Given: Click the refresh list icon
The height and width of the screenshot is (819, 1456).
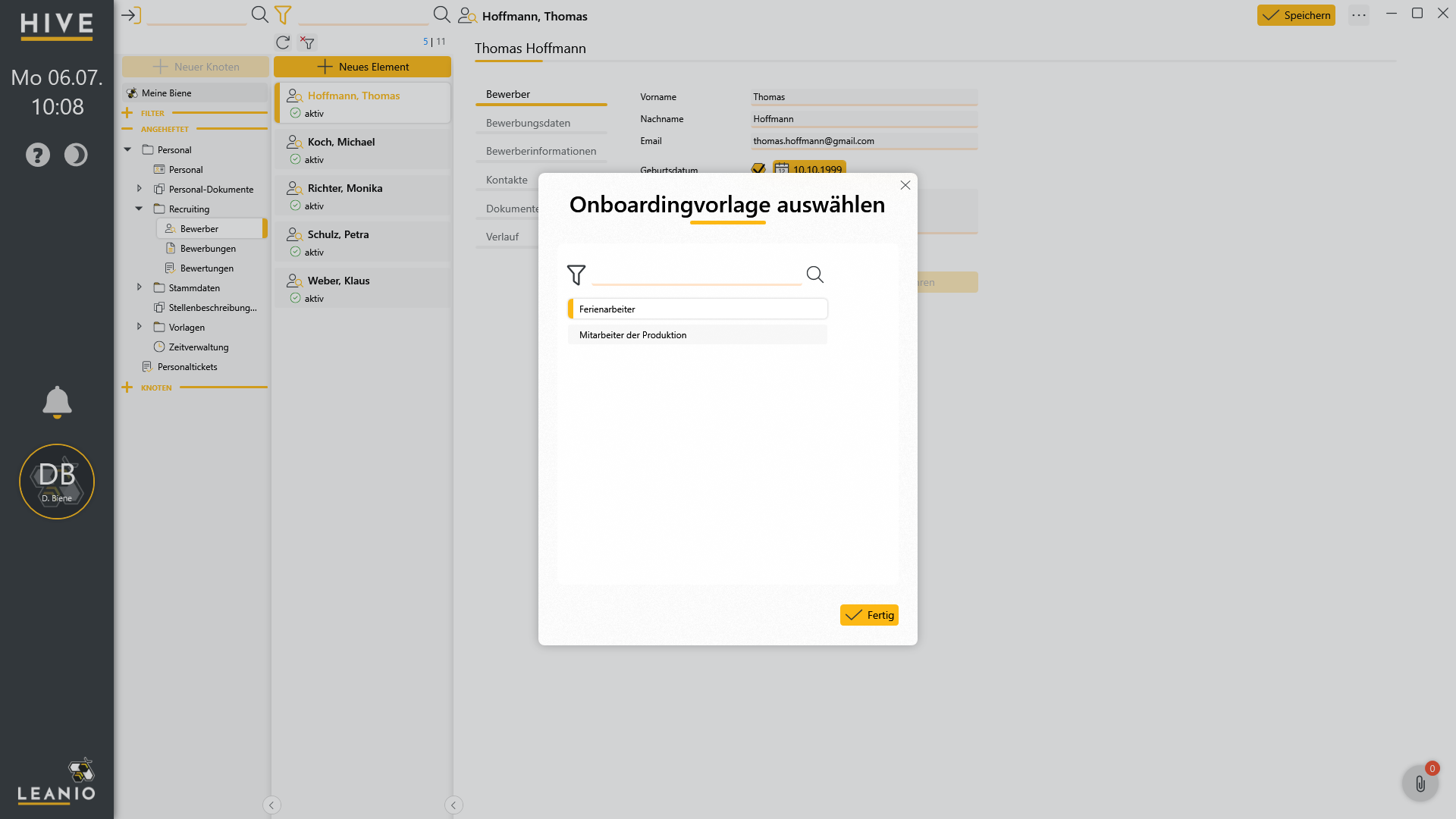Looking at the screenshot, I should tap(283, 42).
